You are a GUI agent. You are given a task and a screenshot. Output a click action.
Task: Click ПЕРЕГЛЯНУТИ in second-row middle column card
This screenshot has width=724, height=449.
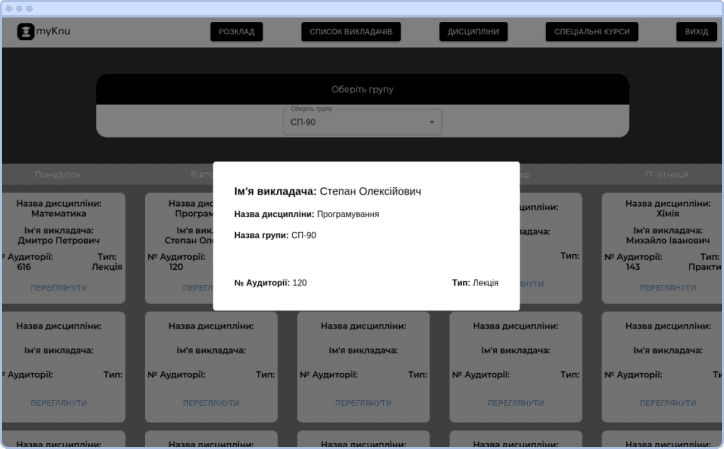(x=363, y=403)
